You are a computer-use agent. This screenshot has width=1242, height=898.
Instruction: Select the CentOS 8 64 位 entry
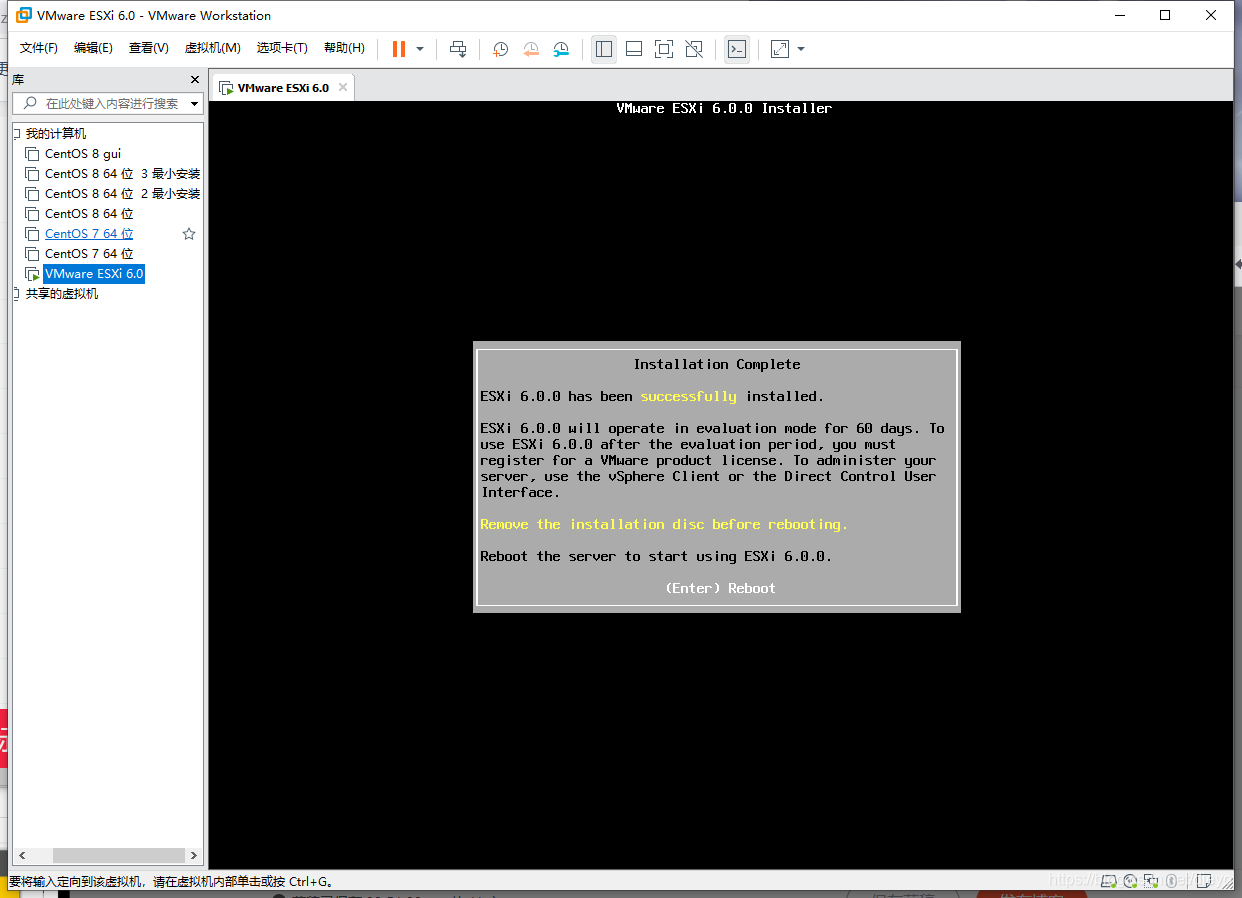[89, 214]
